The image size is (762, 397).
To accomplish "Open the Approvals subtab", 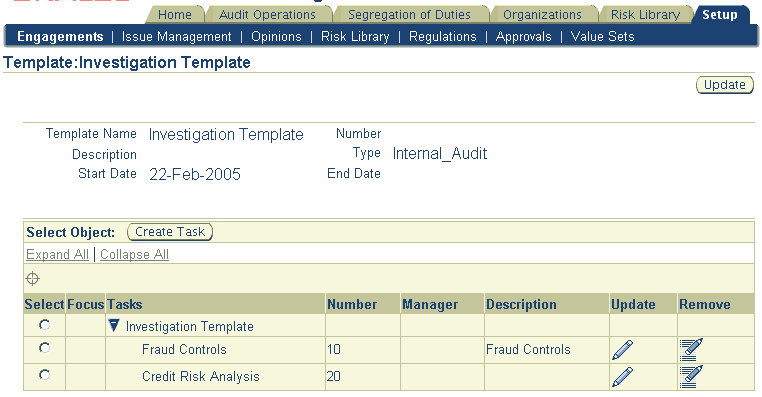I will [523, 37].
